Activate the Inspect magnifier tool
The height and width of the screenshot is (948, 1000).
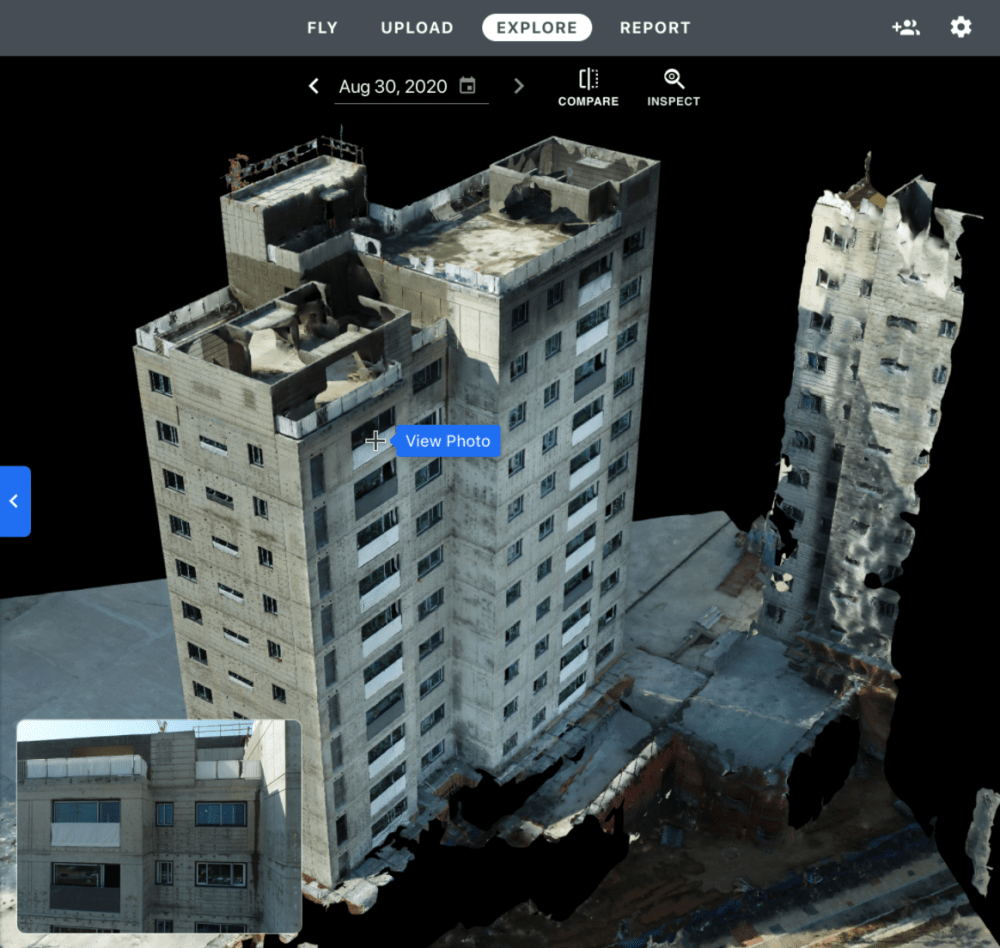pos(673,80)
